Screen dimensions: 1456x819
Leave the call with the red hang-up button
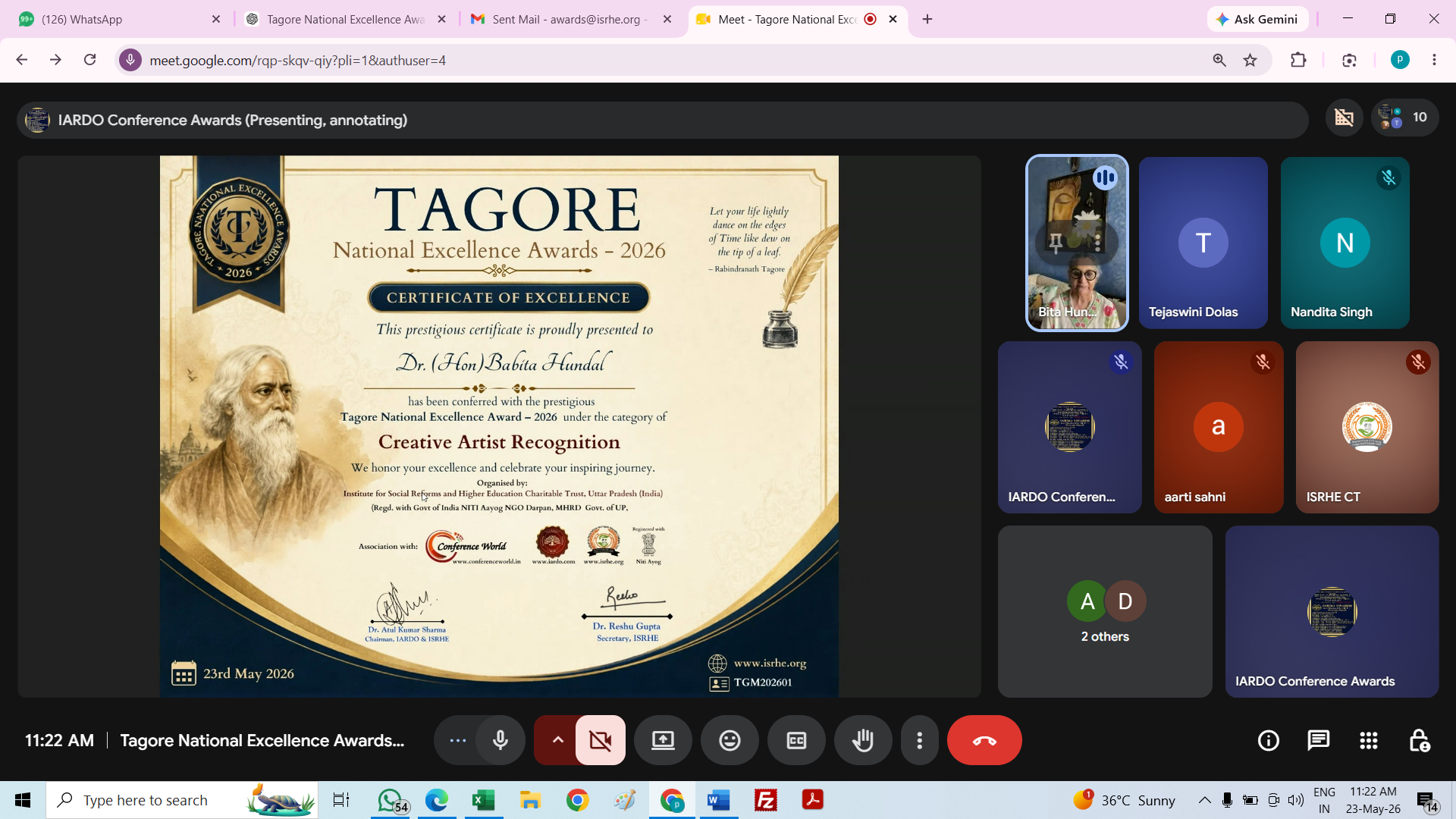point(984,740)
